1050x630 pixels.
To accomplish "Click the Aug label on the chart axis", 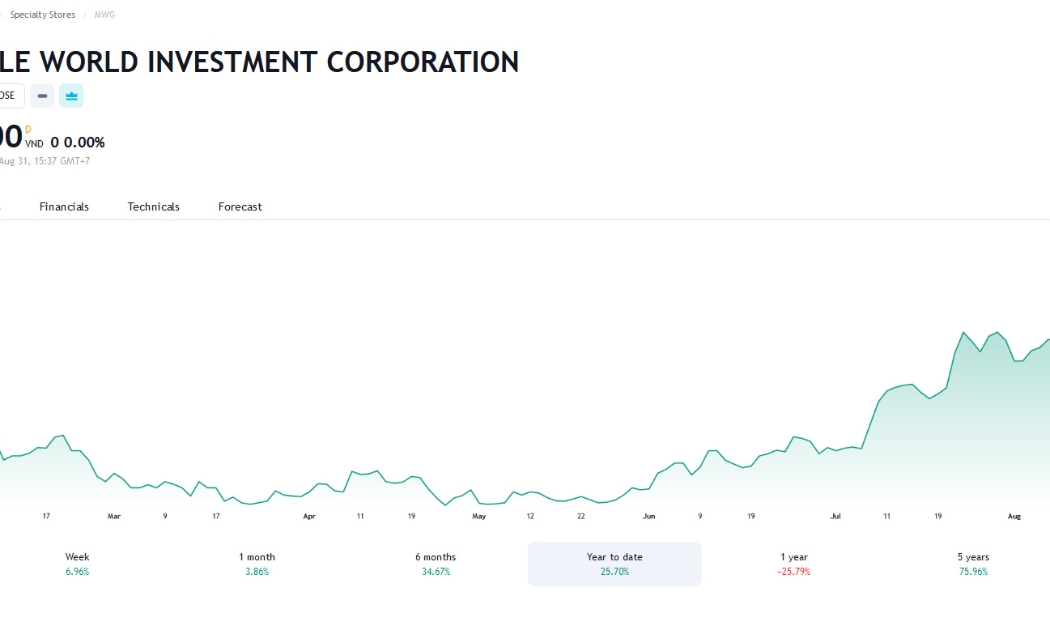I will [x=1015, y=516].
